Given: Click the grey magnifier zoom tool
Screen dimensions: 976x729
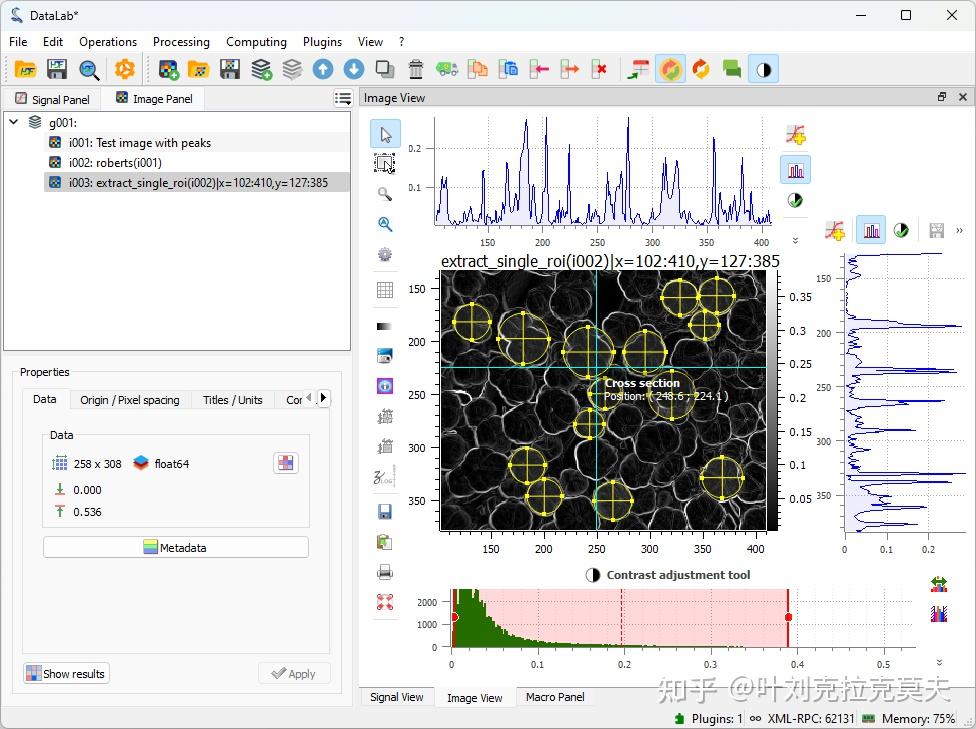Looking at the screenshot, I should 385,194.
